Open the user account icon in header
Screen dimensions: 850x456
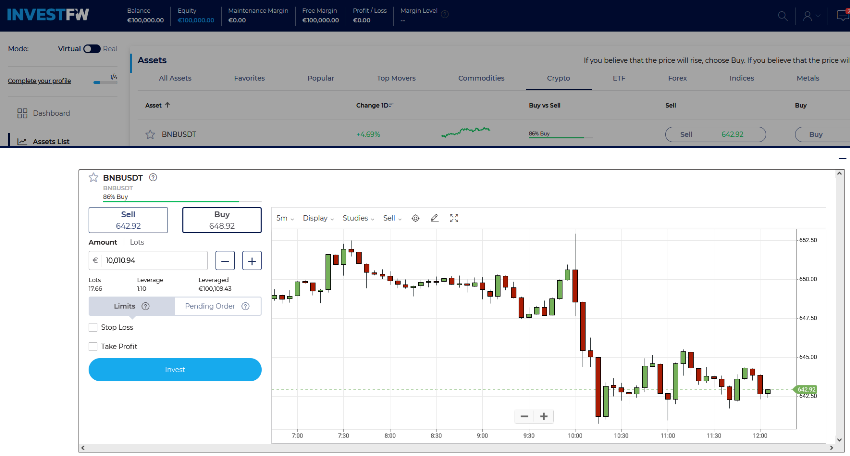pos(807,16)
